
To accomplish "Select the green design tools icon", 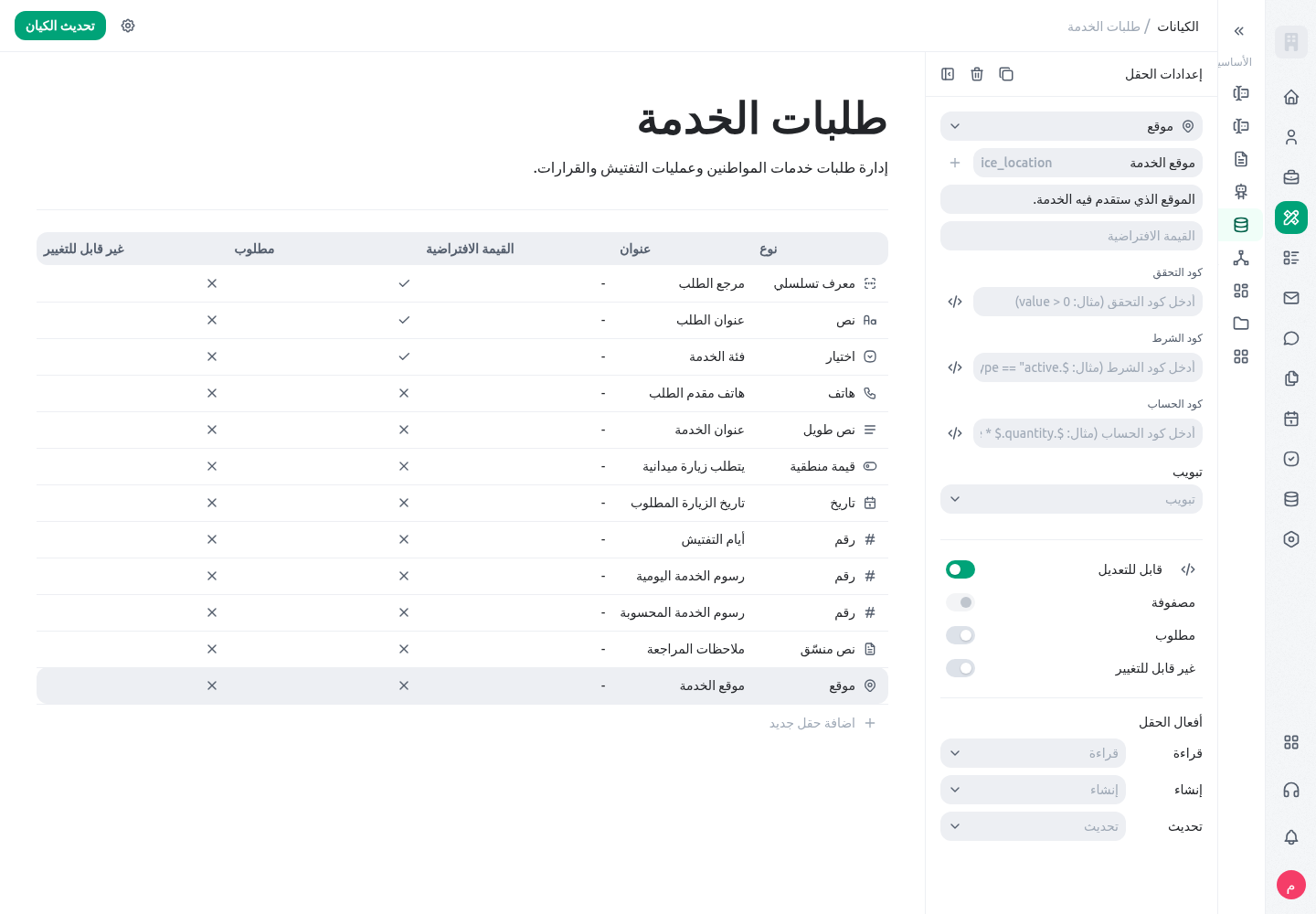I will pyautogui.click(x=1291, y=218).
